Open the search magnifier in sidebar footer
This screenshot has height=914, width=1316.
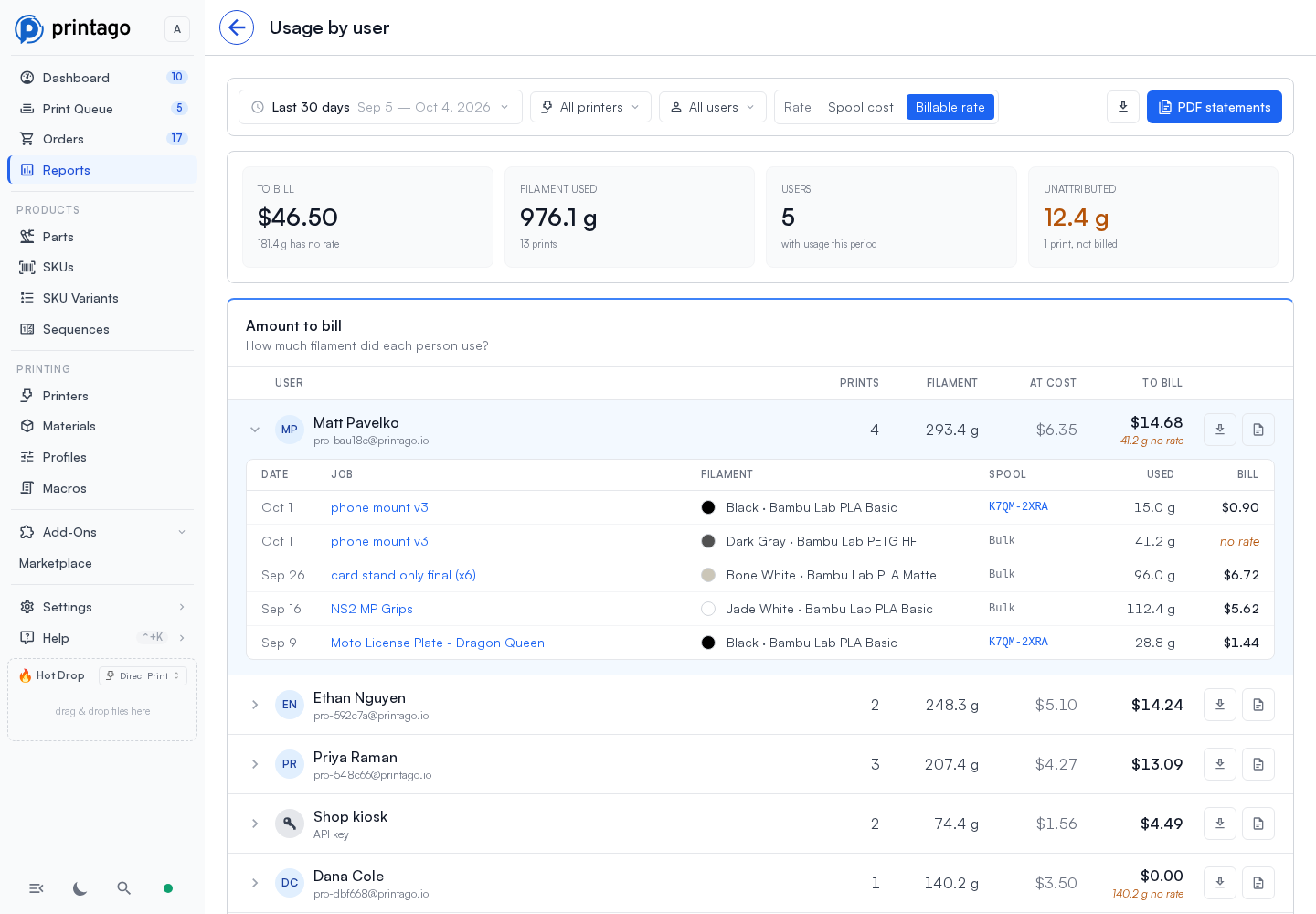(124, 888)
